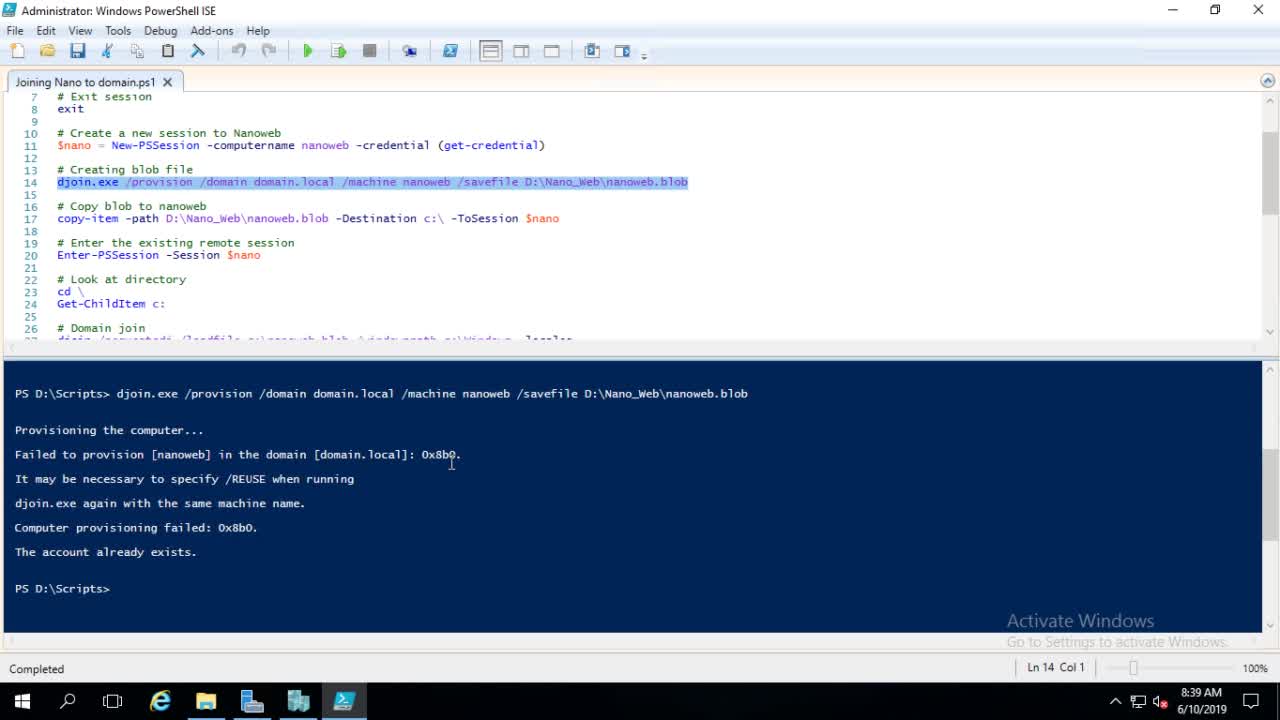1280x720 pixels.
Task: Open the Help menu
Action: (258, 31)
